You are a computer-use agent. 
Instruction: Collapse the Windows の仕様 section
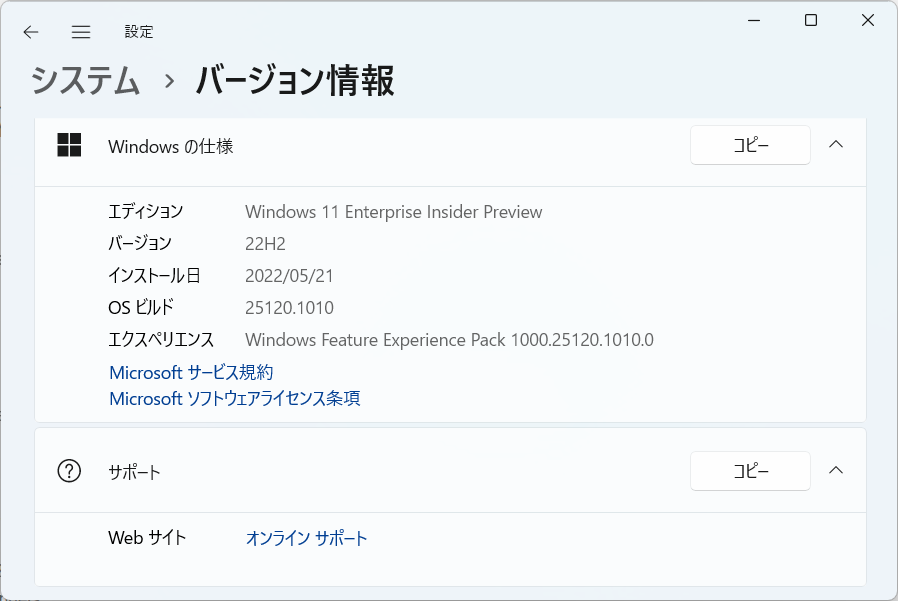click(x=836, y=144)
